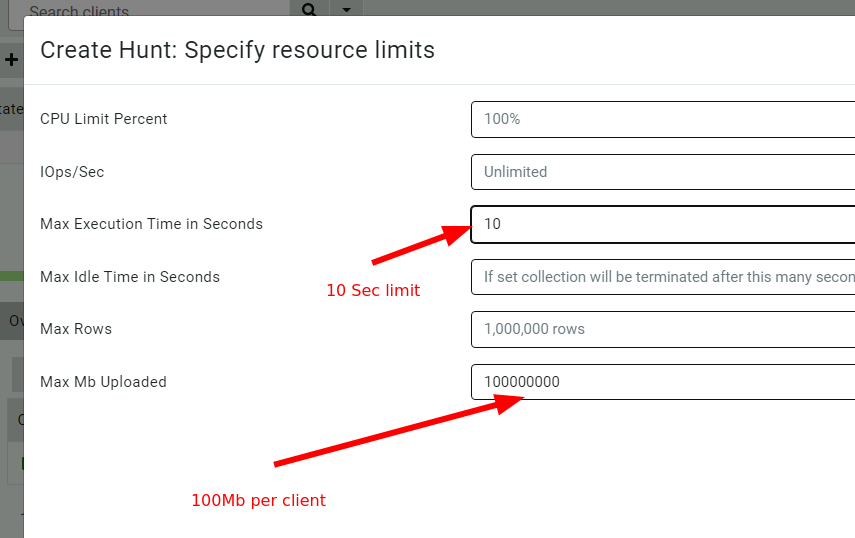The width and height of the screenshot is (855, 538).
Task: Click the plus icon behind the dialog
Action: point(11,59)
